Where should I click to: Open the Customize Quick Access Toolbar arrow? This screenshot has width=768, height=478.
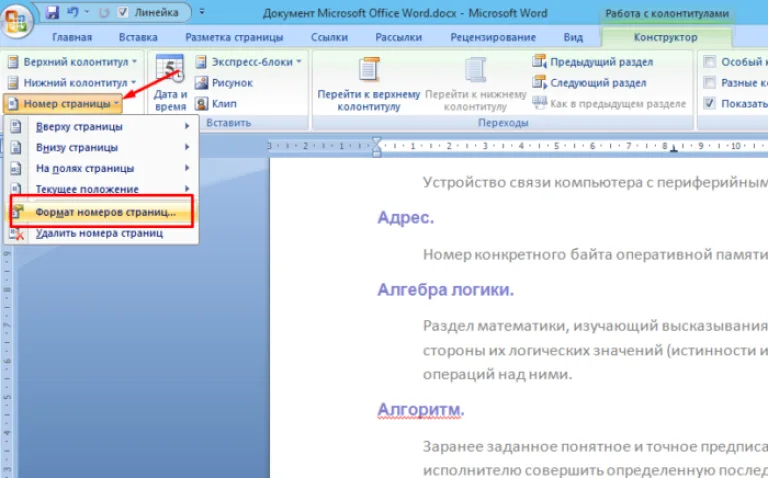[202, 12]
